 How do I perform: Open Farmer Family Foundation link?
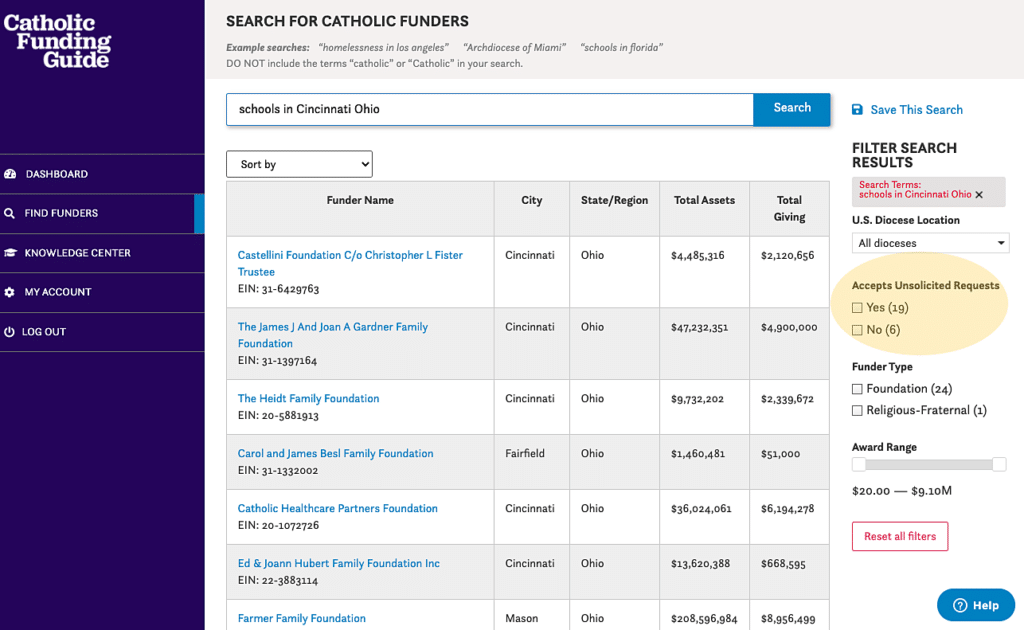[302, 618]
